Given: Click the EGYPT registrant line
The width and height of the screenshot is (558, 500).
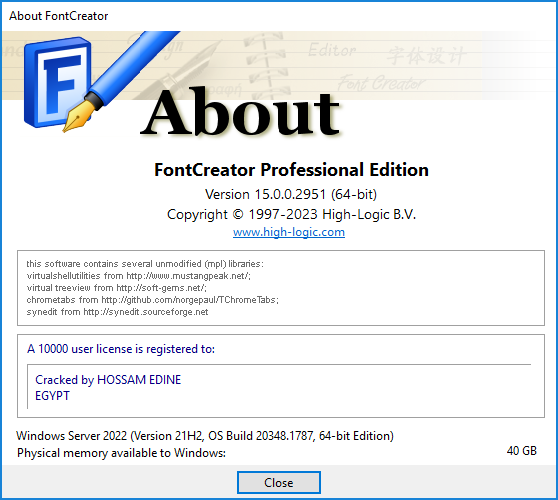Looking at the screenshot, I should (52, 396).
